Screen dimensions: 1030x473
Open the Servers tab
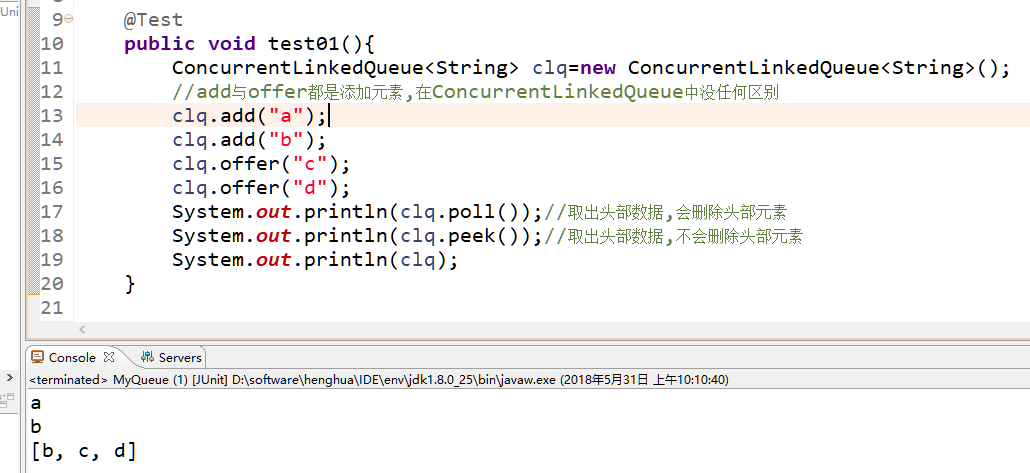point(180,357)
